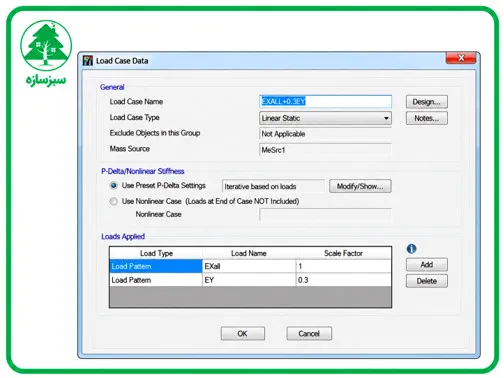Click the Nonlinear Case empty field
This screenshot has height=378, width=504.
pyautogui.click(x=325, y=215)
